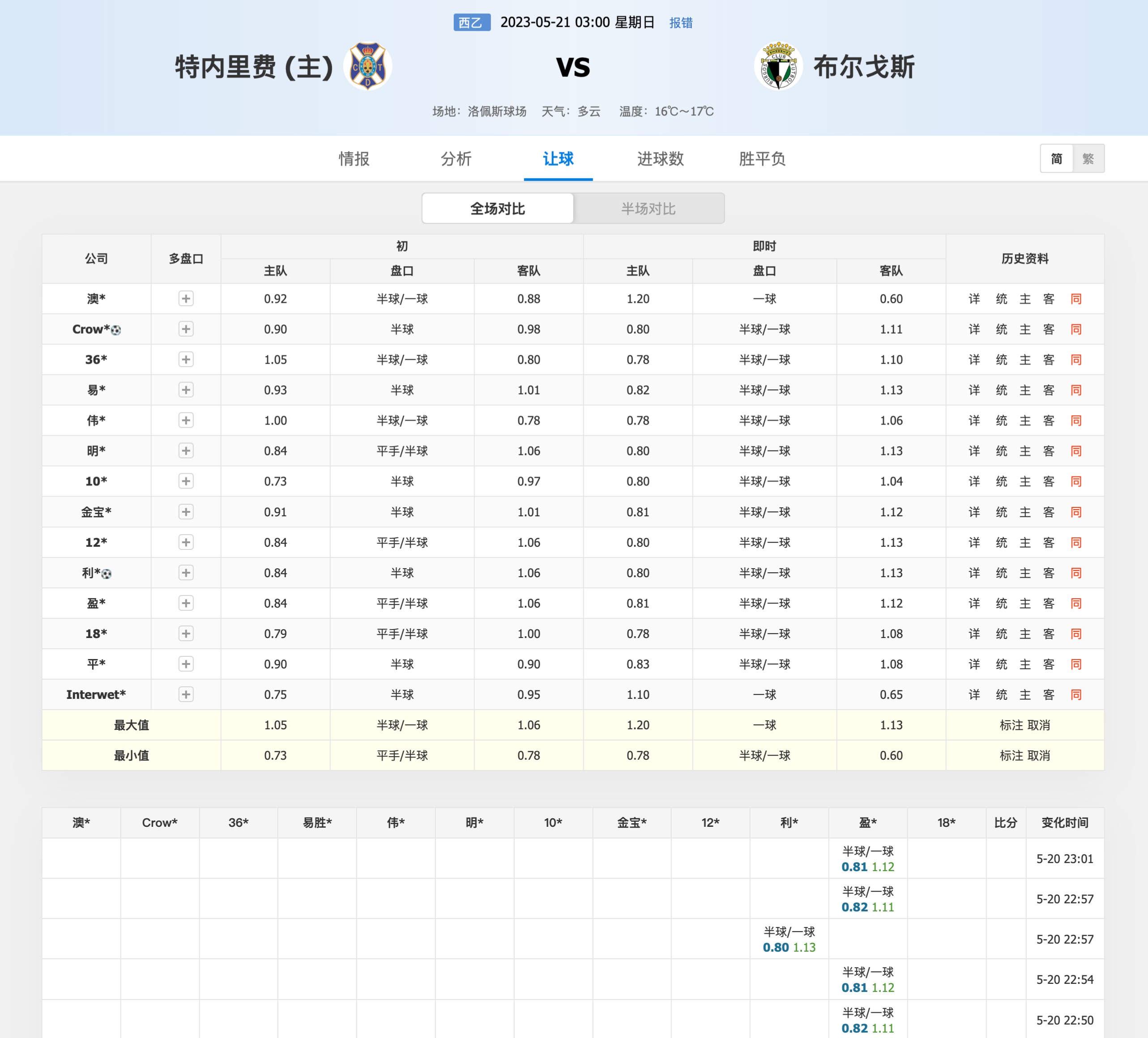Switch to the 胜平负 tab
Screen dimensions: 1148x1038
click(x=762, y=158)
